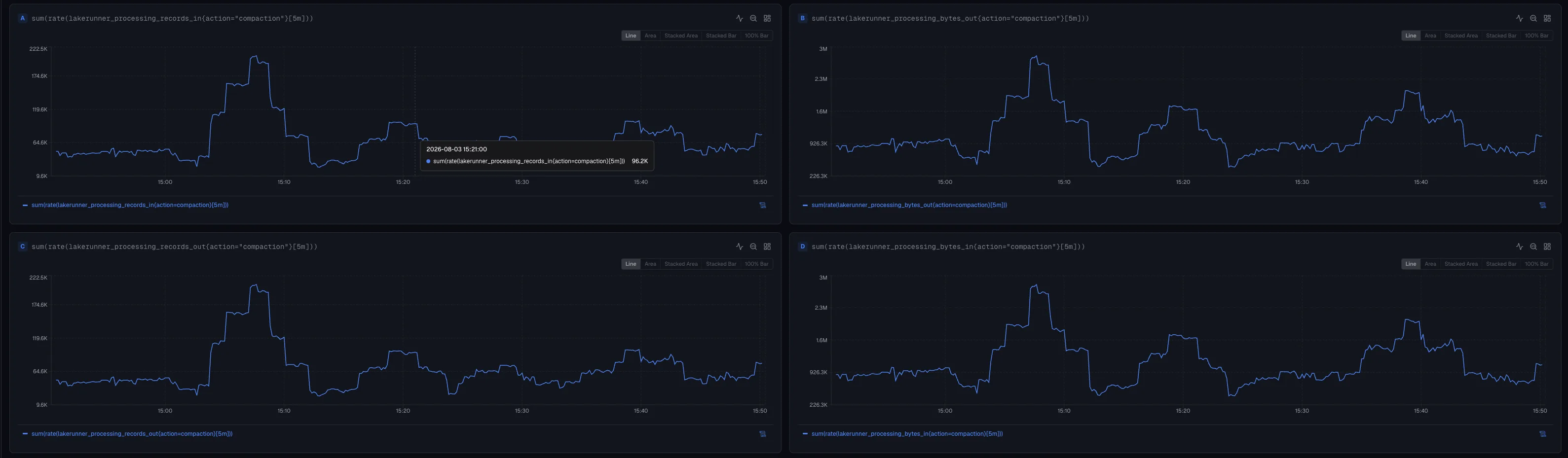
Task: Select Stacked Bar view in panel D
Action: coord(1501,264)
